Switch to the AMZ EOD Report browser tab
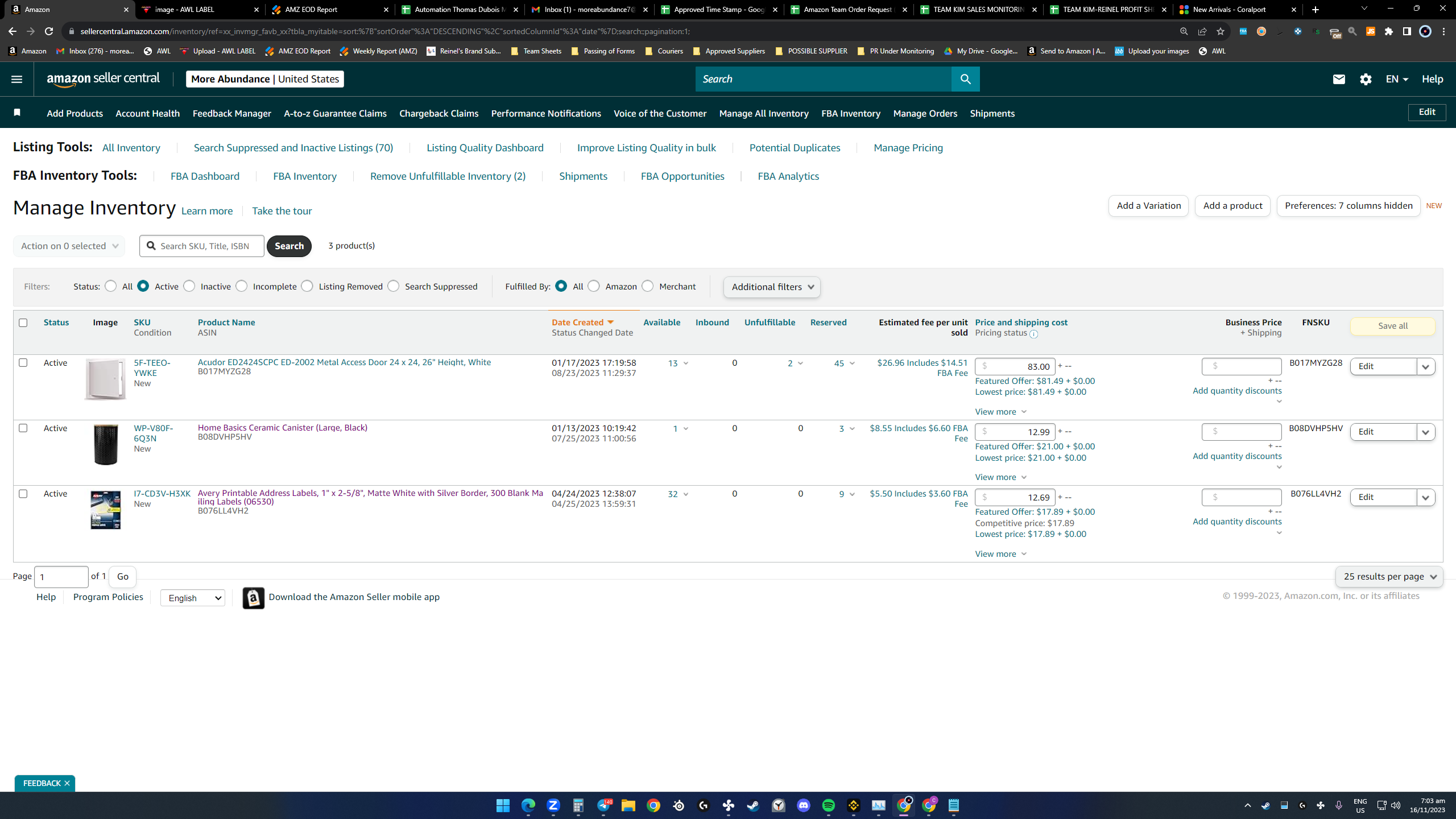This screenshot has height=819, width=1456. (330, 10)
